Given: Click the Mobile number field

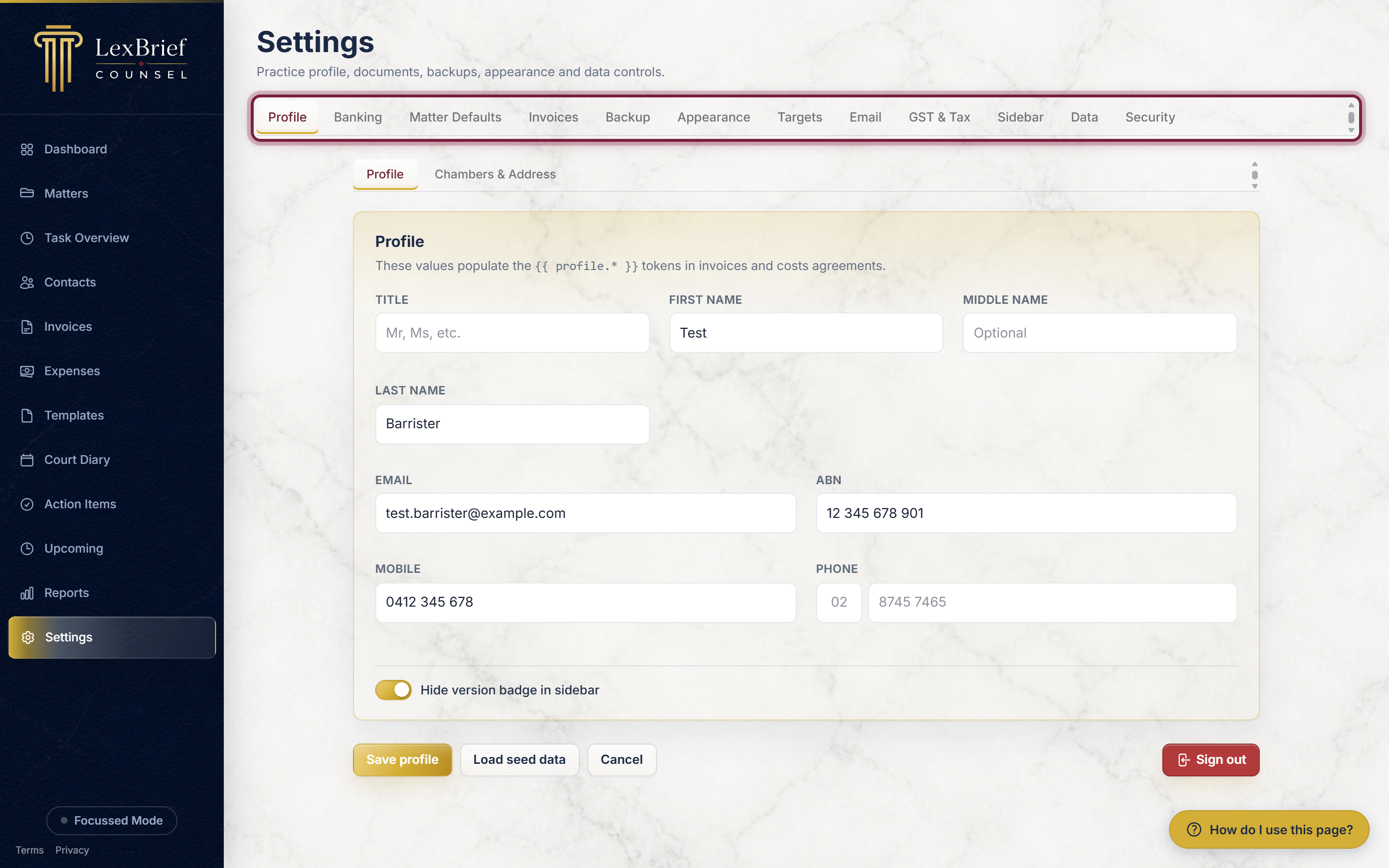Looking at the screenshot, I should click(x=586, y=602).
